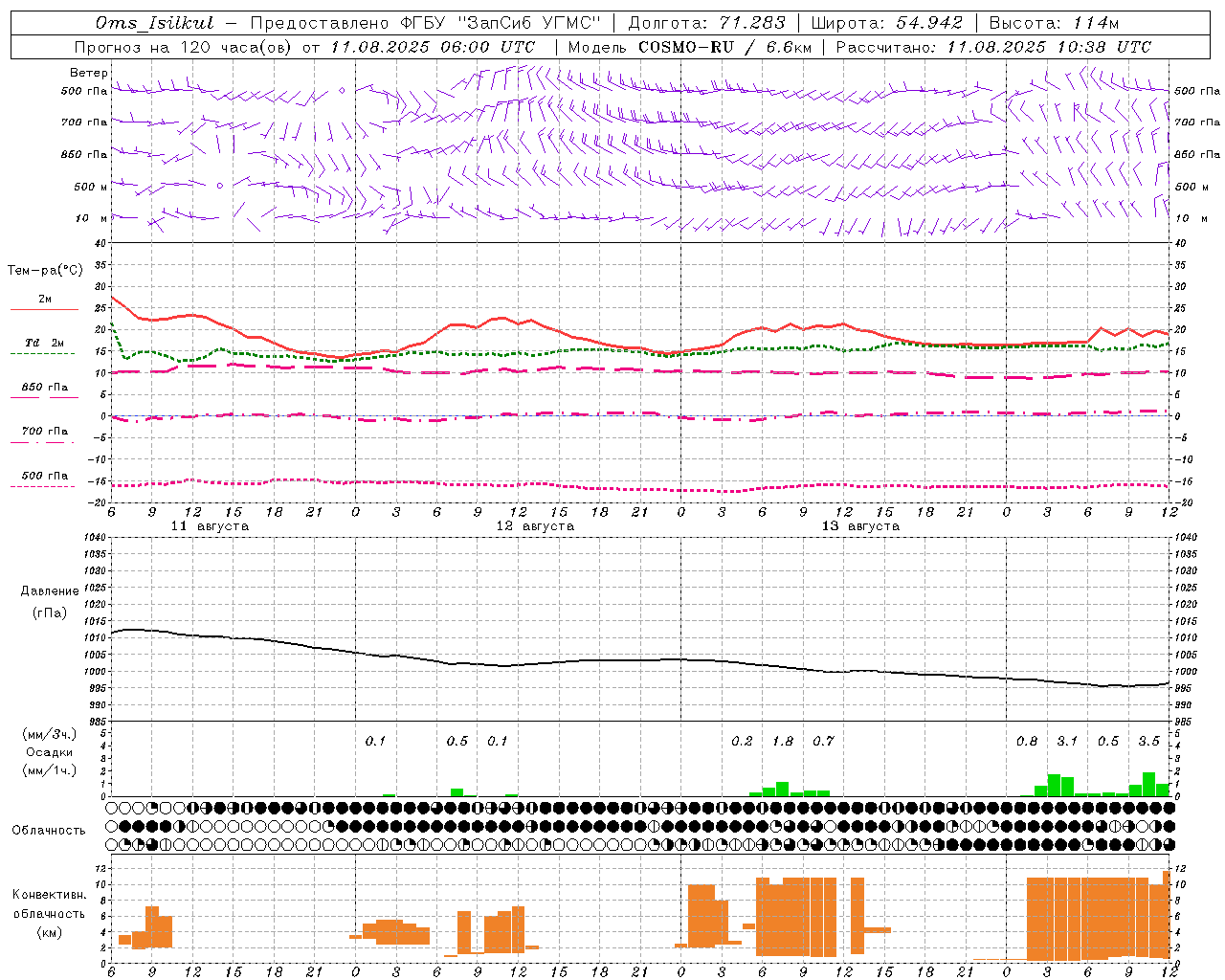Click the (гПа) unit under Давление

[50, 612]
